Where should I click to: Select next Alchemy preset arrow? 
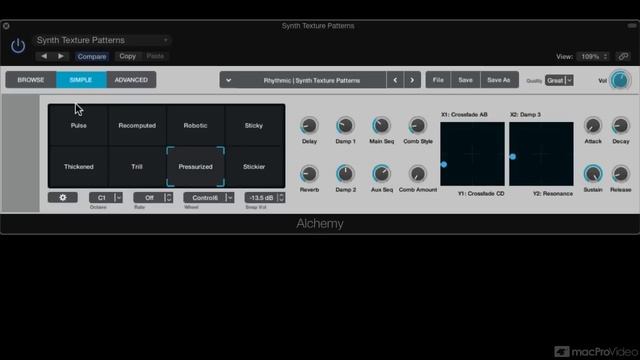[x=412, y=80]
